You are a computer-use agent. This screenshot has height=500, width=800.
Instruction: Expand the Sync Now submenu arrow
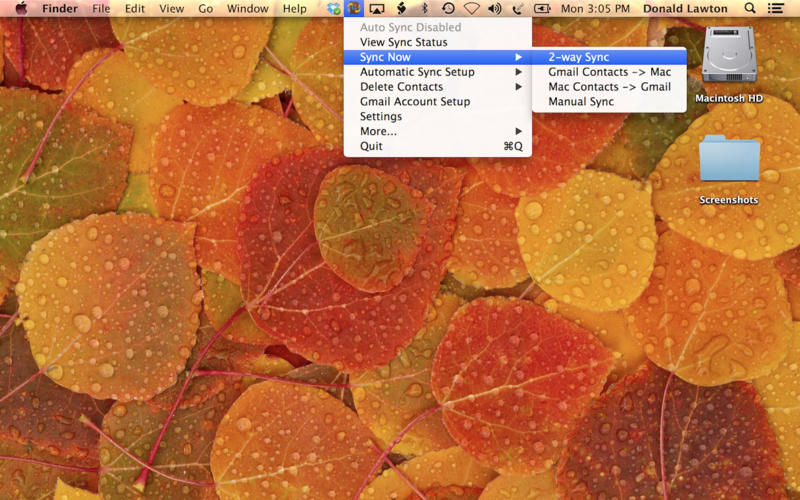(518, 57)
